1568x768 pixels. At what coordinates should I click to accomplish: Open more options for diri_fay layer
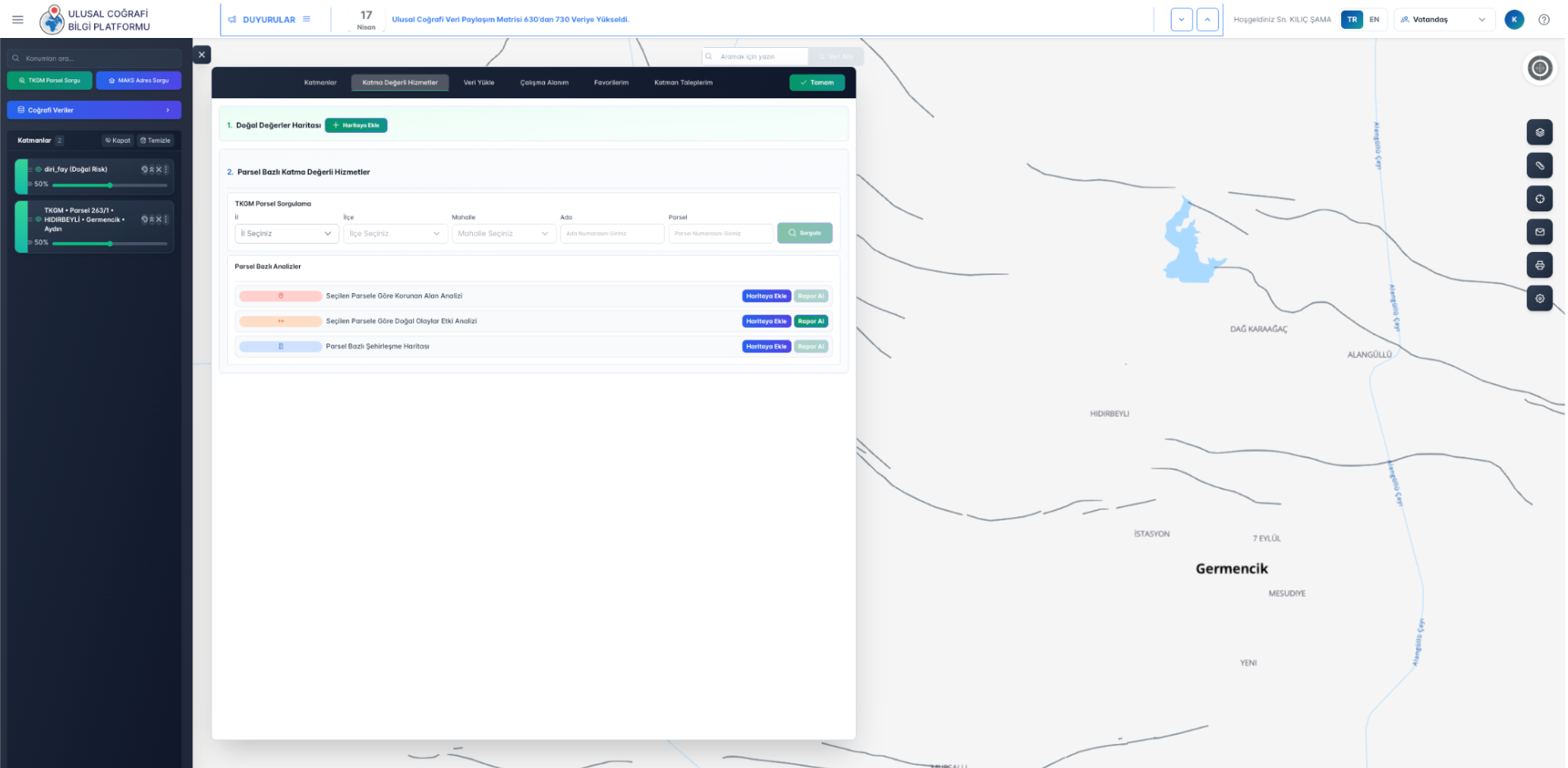166,169
